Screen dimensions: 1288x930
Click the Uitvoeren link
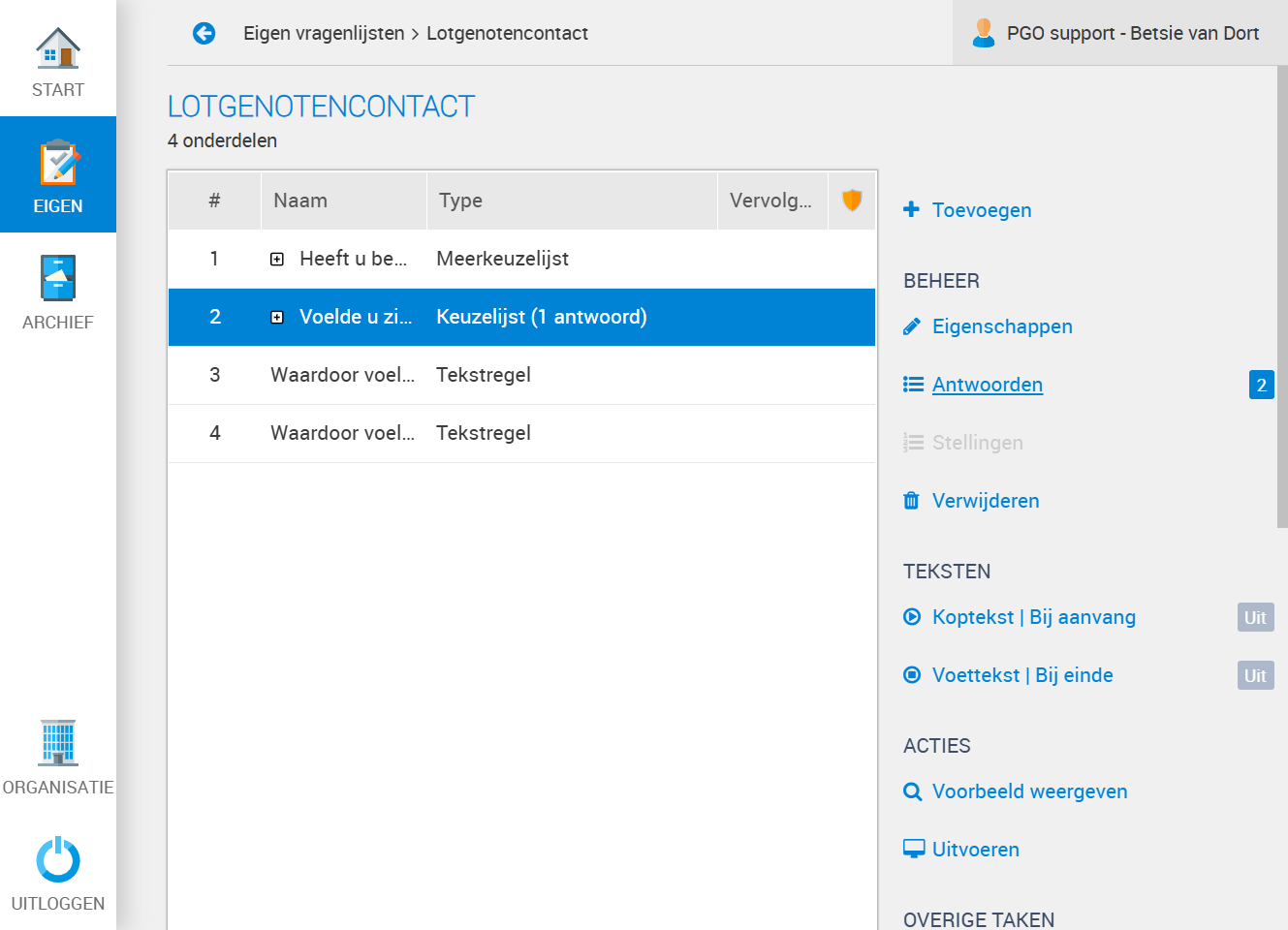(x=976, y=850)
